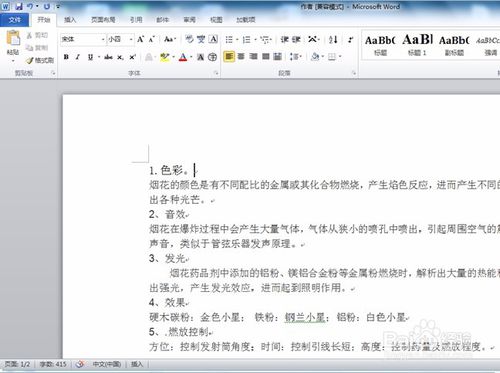Viewport: 500px width, 373px height.
Task: Open the Font dialog launcher
Action: (x=216, y=73)
